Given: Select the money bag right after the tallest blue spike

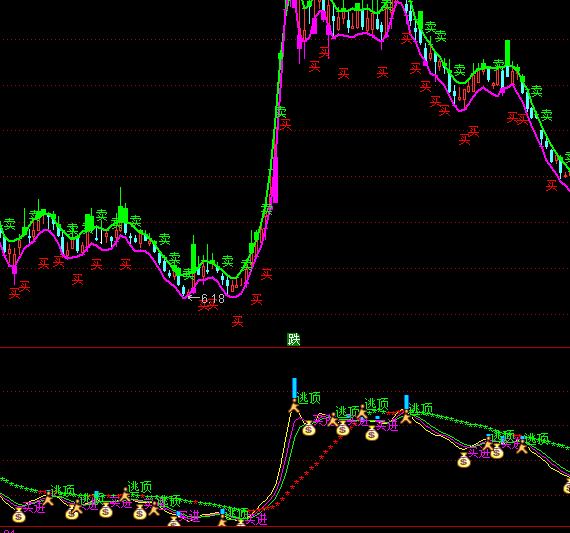Looking at the screenshot, I should [x=309, y=429].
